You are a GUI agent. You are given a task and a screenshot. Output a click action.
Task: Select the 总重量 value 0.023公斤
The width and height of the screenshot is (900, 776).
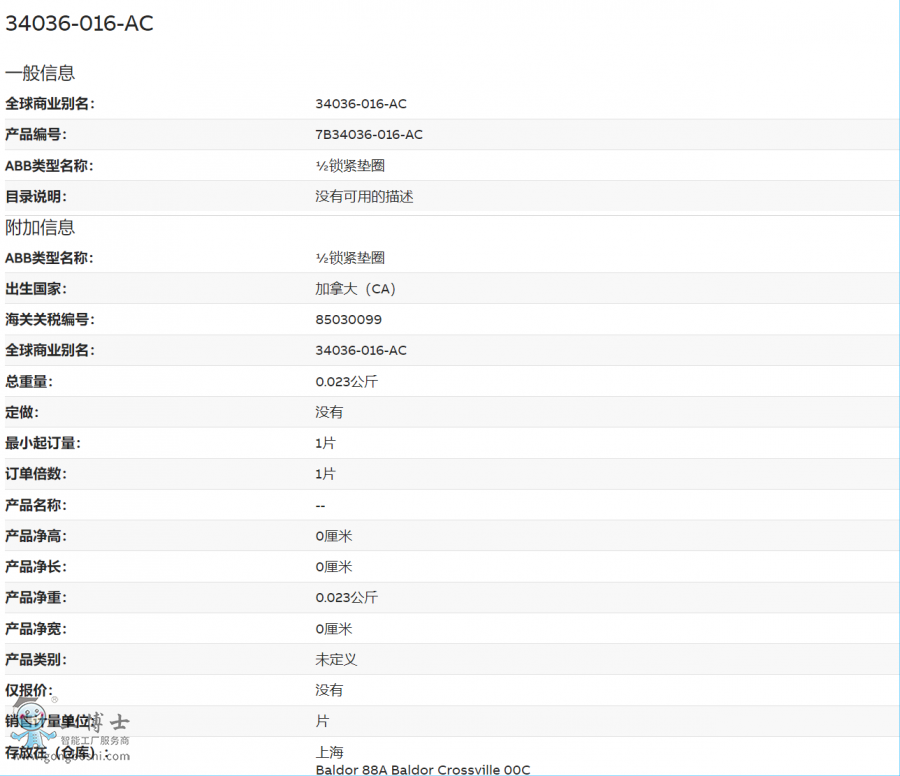click(346, 382)
